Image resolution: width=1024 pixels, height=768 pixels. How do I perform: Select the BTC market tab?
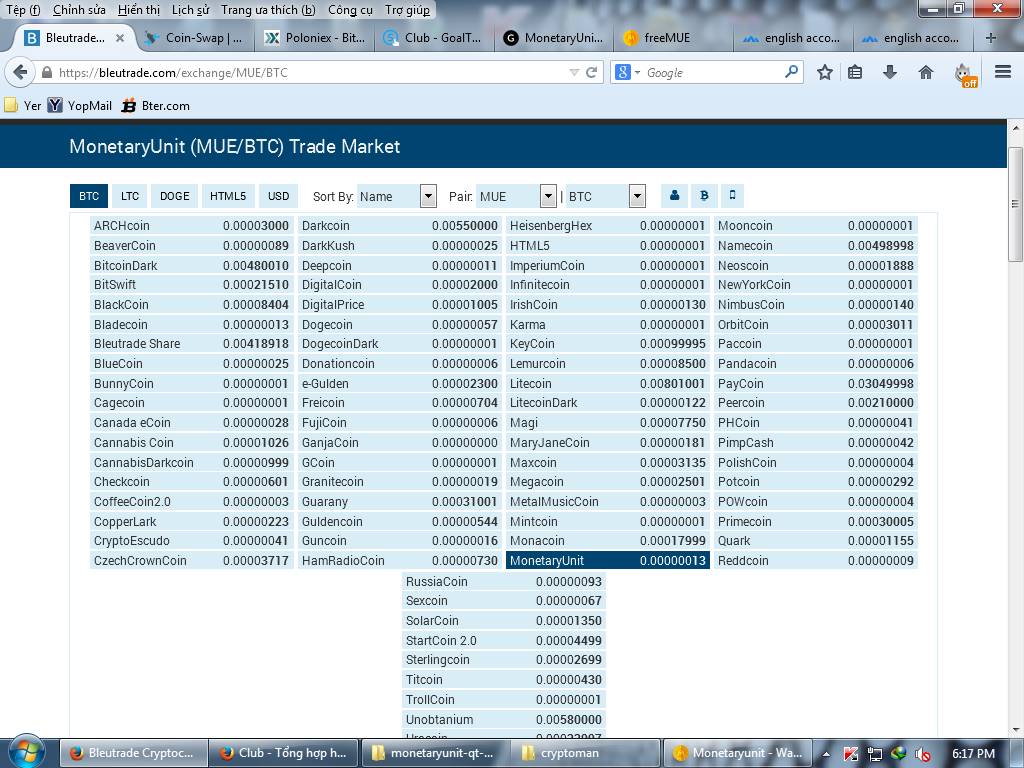89,196
